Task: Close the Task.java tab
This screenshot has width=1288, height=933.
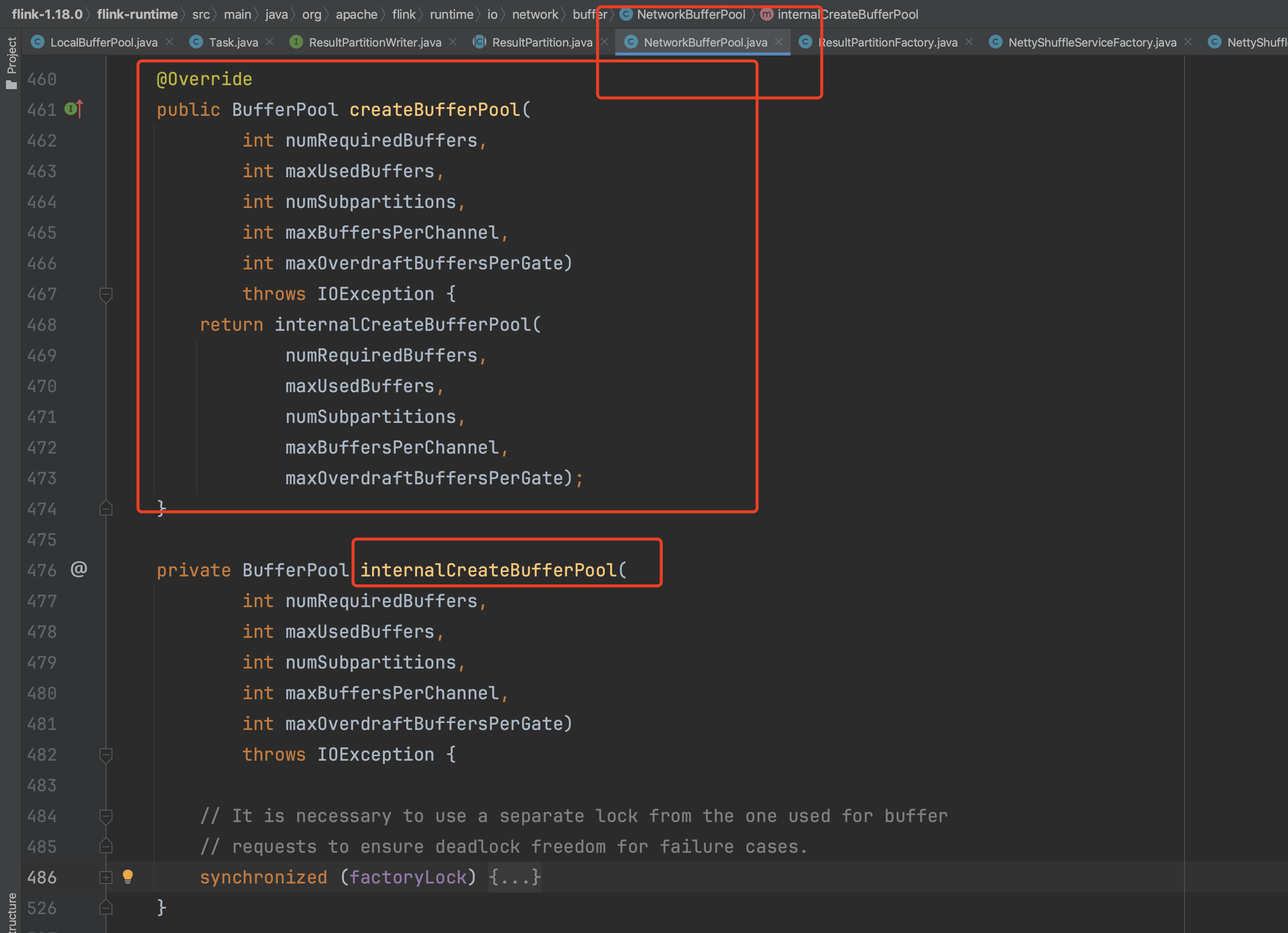Action: (270, 42)
